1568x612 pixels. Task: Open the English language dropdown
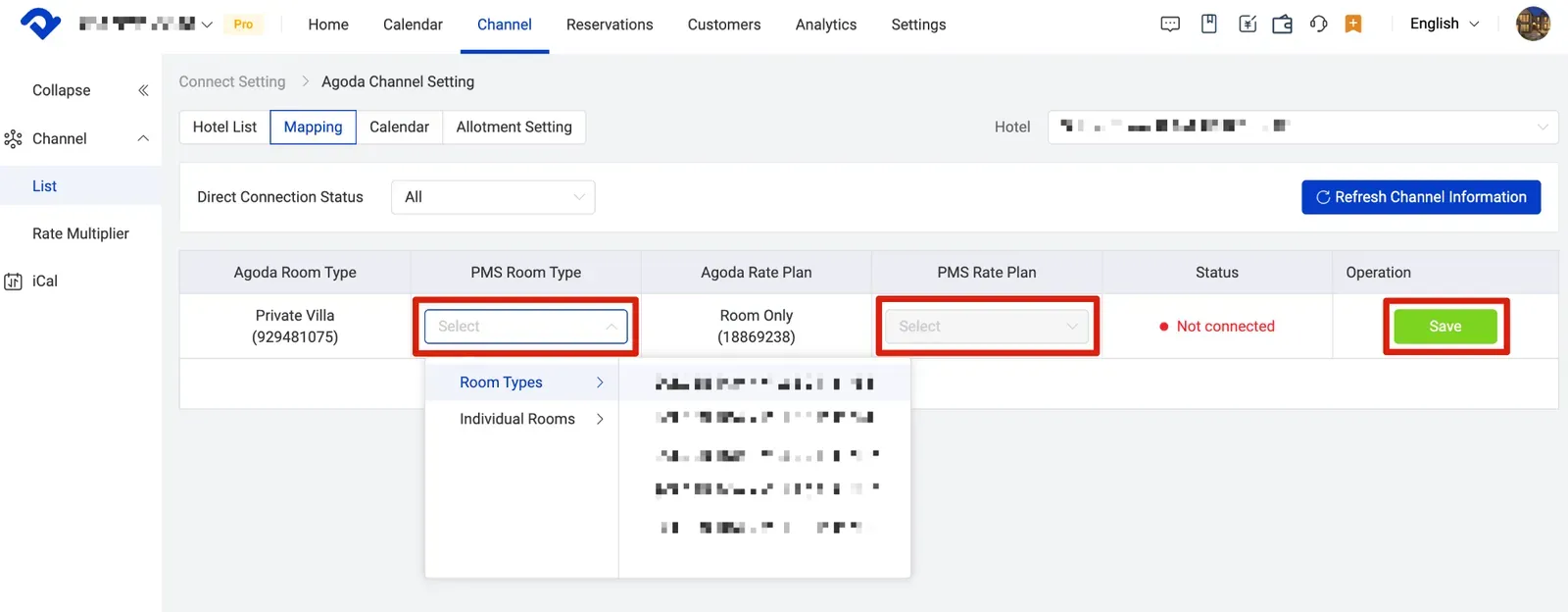coord(1445,24)
